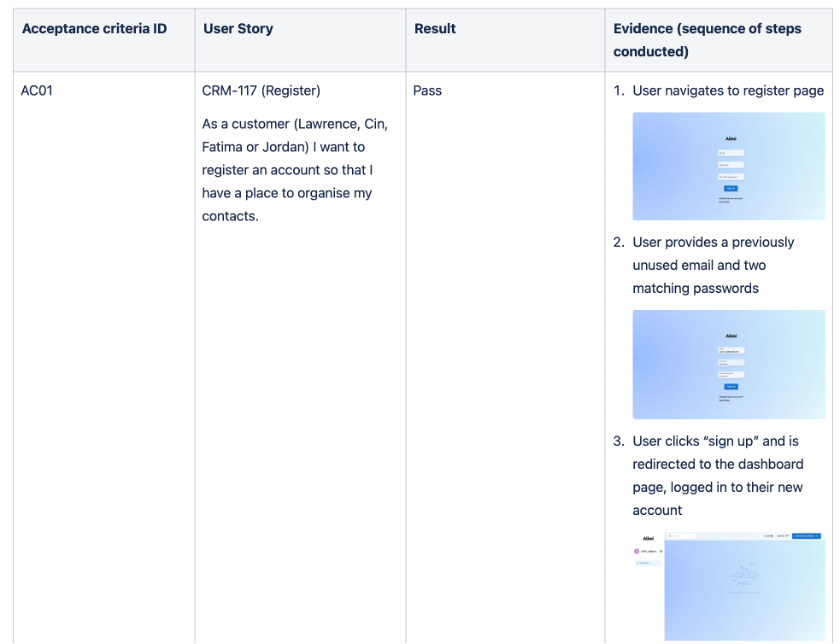Open the dashboard screenshot under step 3

(729, 587)
